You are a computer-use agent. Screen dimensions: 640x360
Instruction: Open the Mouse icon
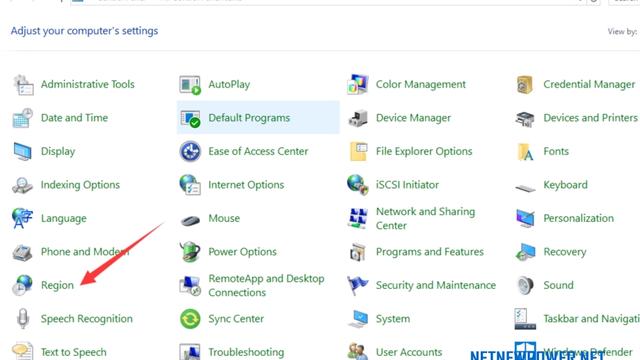point(190,220)
